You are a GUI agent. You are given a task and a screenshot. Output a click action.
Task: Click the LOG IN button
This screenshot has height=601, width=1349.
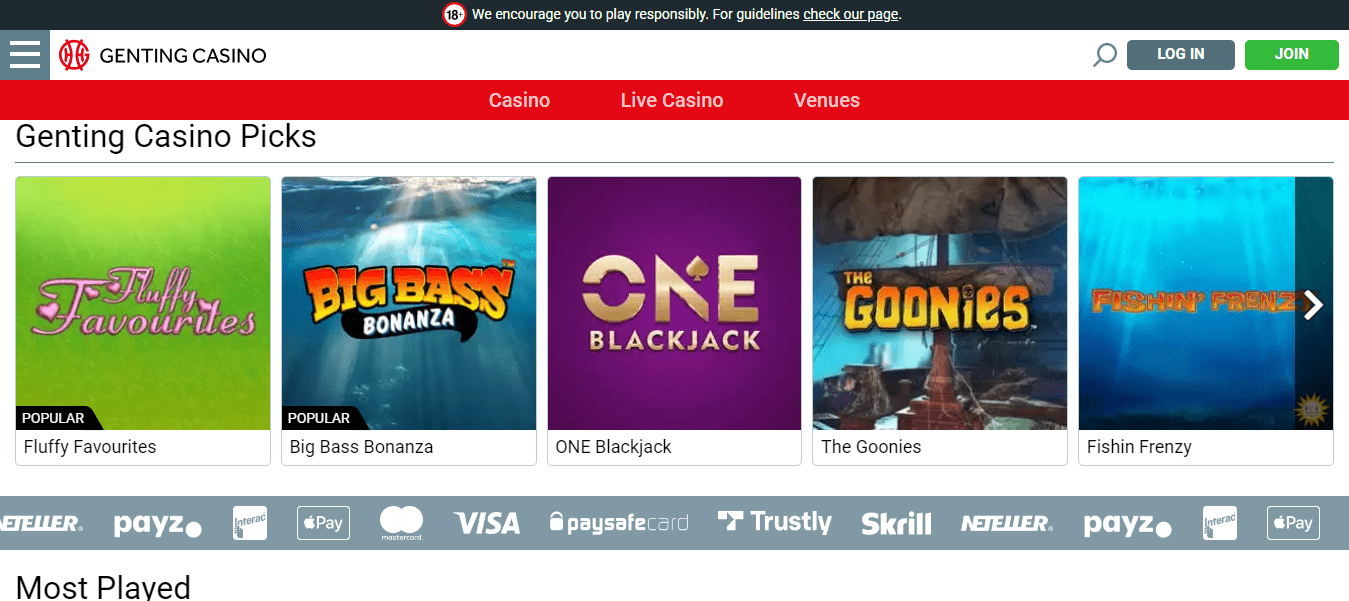tap(1181, 55)
